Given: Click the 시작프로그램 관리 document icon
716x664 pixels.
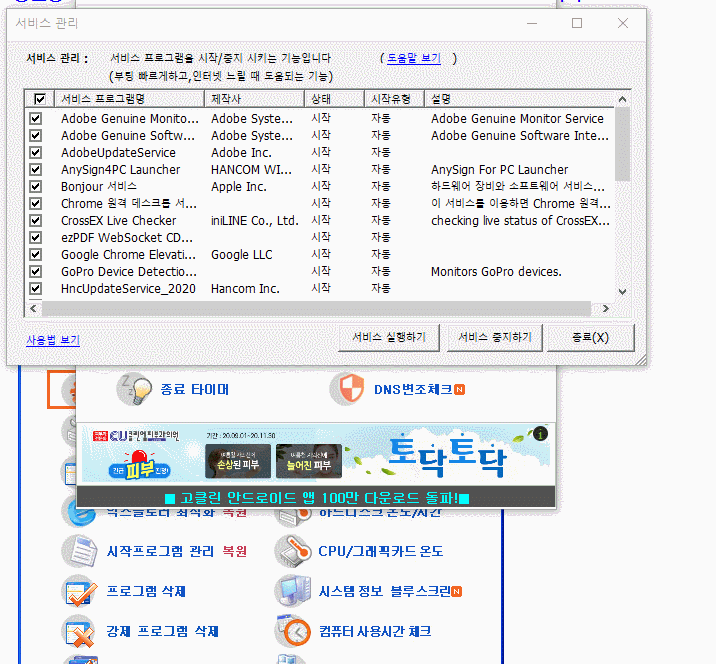Looking at the screenshot, I should click(x=79, y=551).
